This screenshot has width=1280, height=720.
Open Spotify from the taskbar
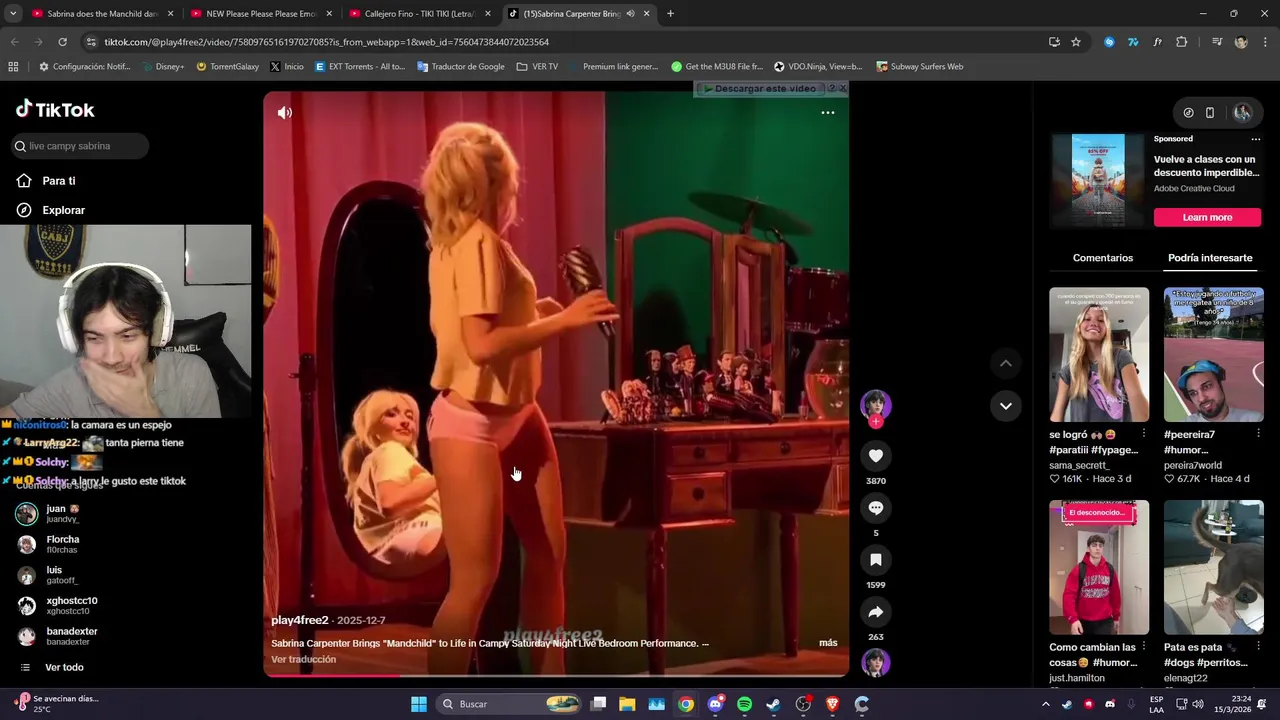click(x=744, y=704)
